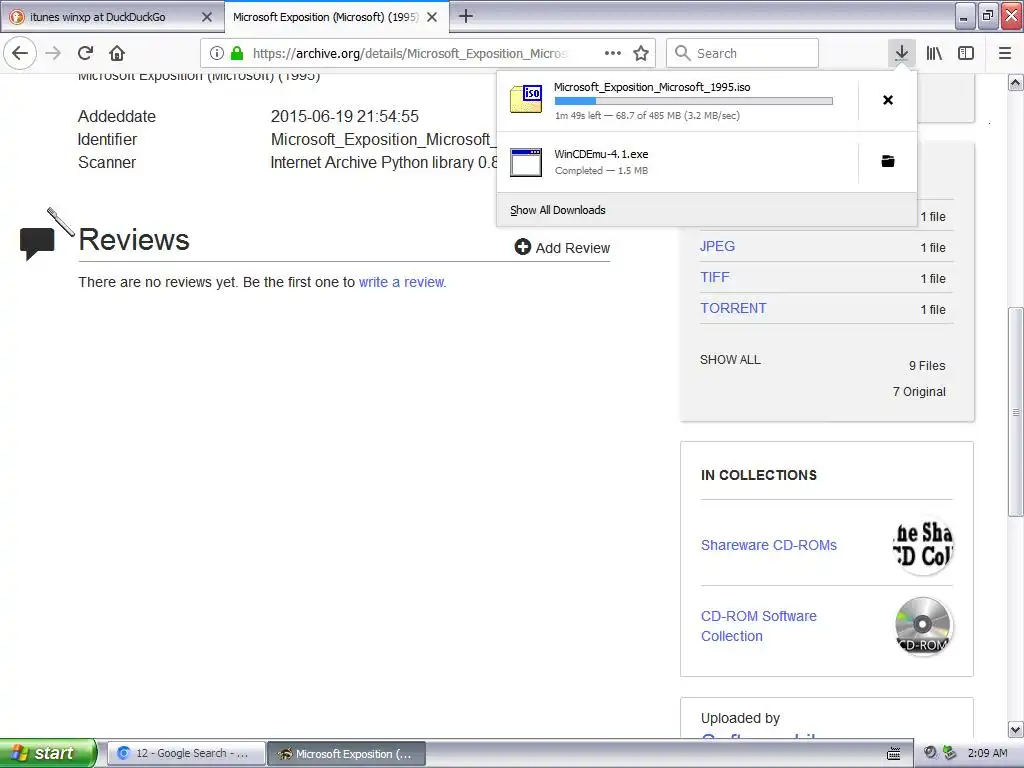Image resolution: width=1024 pixels, height=768 pixels.
Task: Show sidebars toolbar button
Action: (x=966, y=53)
